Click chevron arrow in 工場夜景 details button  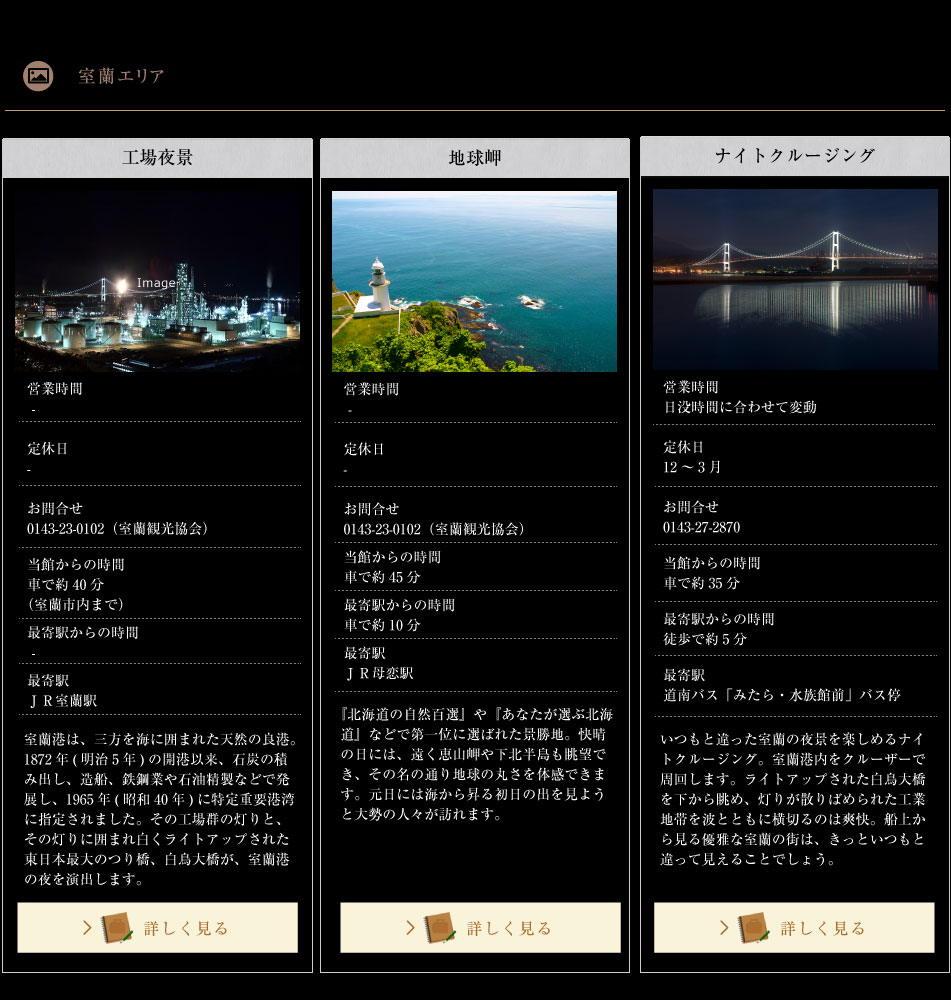click(87, 927)
